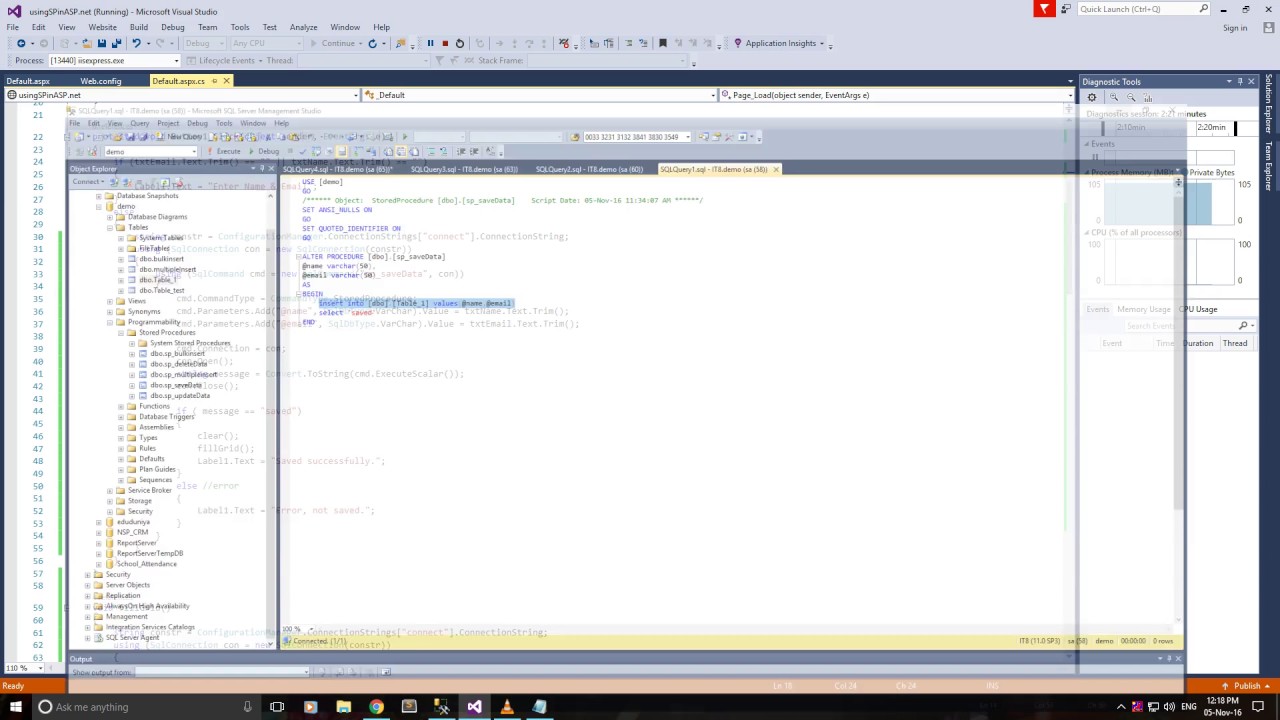Click Cortana Ask me anything search box
The width and height of the screenshot is (1280, 720).
(145, 707)
